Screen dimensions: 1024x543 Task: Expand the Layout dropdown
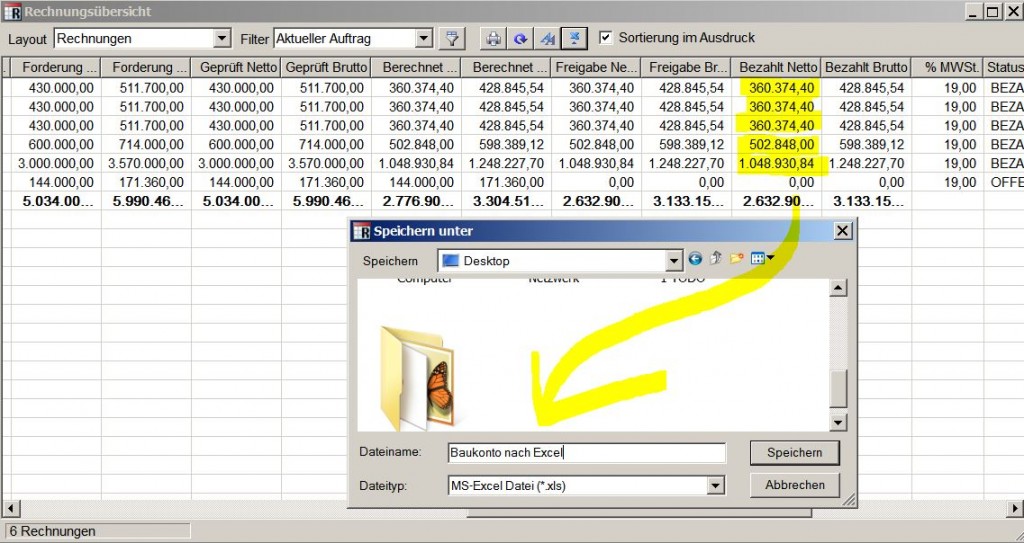(222, 39)
